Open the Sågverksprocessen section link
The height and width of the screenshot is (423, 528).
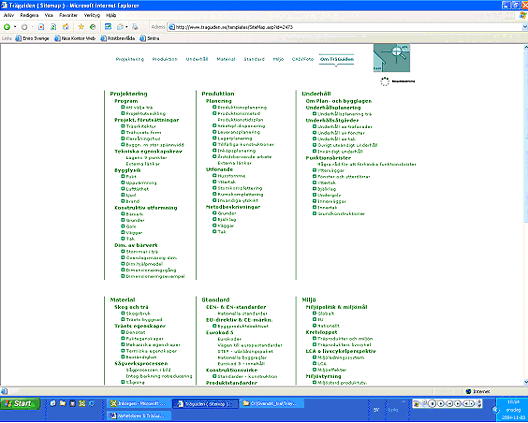[x=141, y=363]
